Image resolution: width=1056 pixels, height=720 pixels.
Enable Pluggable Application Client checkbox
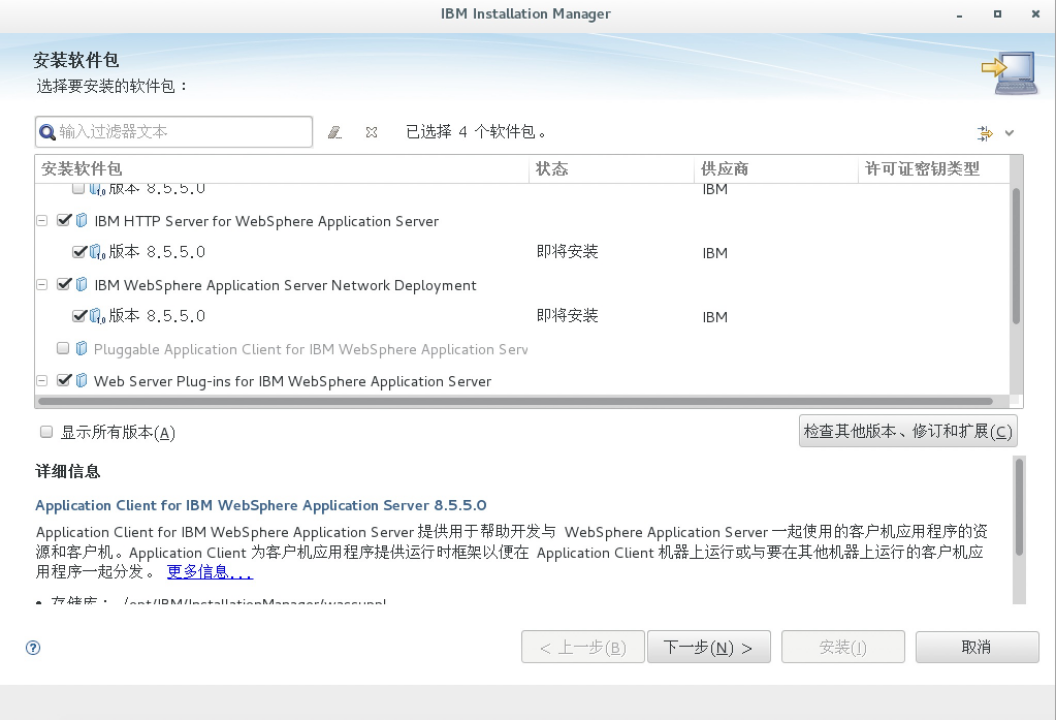point(64,349)
